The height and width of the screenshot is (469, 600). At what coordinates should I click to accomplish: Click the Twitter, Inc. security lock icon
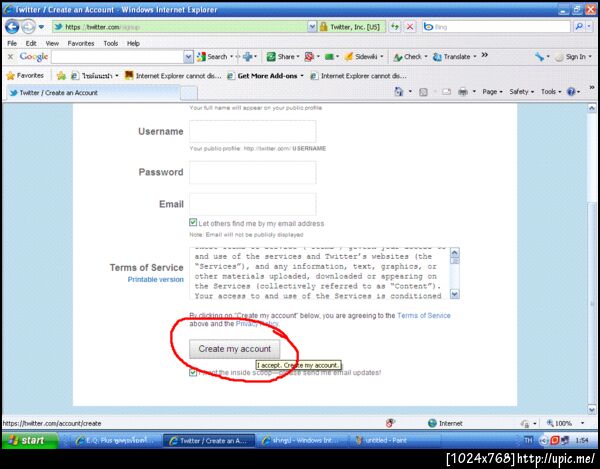(323, 27)
